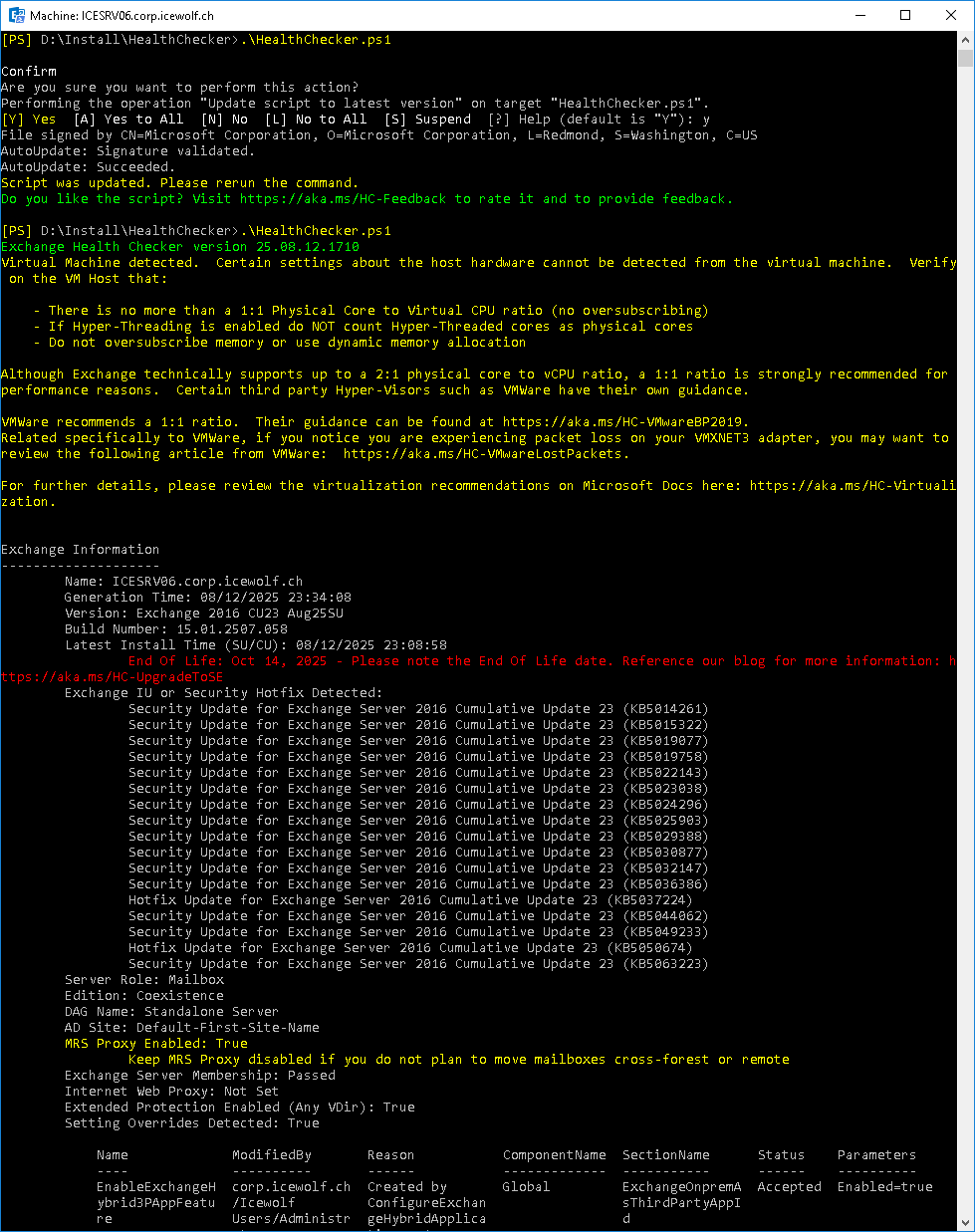Image resolution: width=975 pixels, height=1232 pixels.
Task: Click the PowerShell window icon in title bar
Action: coord(16,15)
